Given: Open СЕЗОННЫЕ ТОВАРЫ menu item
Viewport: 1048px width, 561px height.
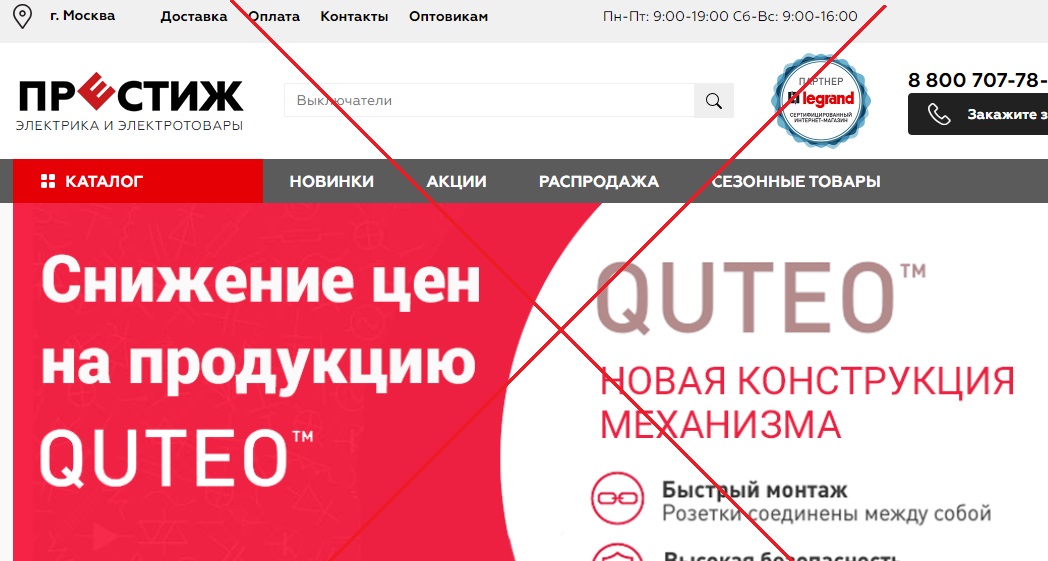Looking at the screenshot, I should 796,181.
